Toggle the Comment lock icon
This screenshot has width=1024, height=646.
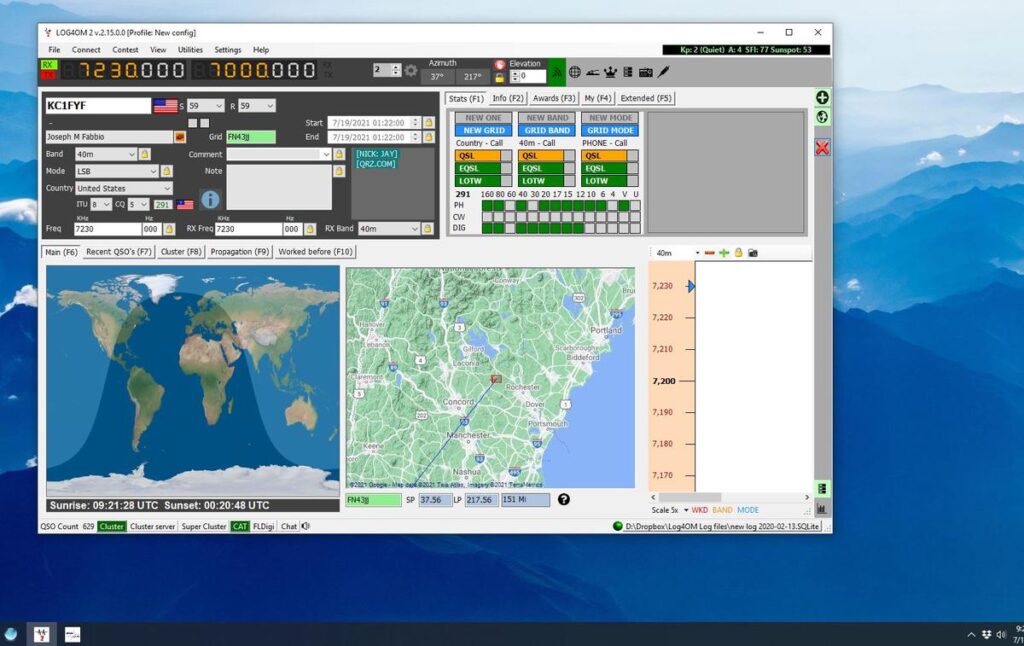tap(339, 154)
